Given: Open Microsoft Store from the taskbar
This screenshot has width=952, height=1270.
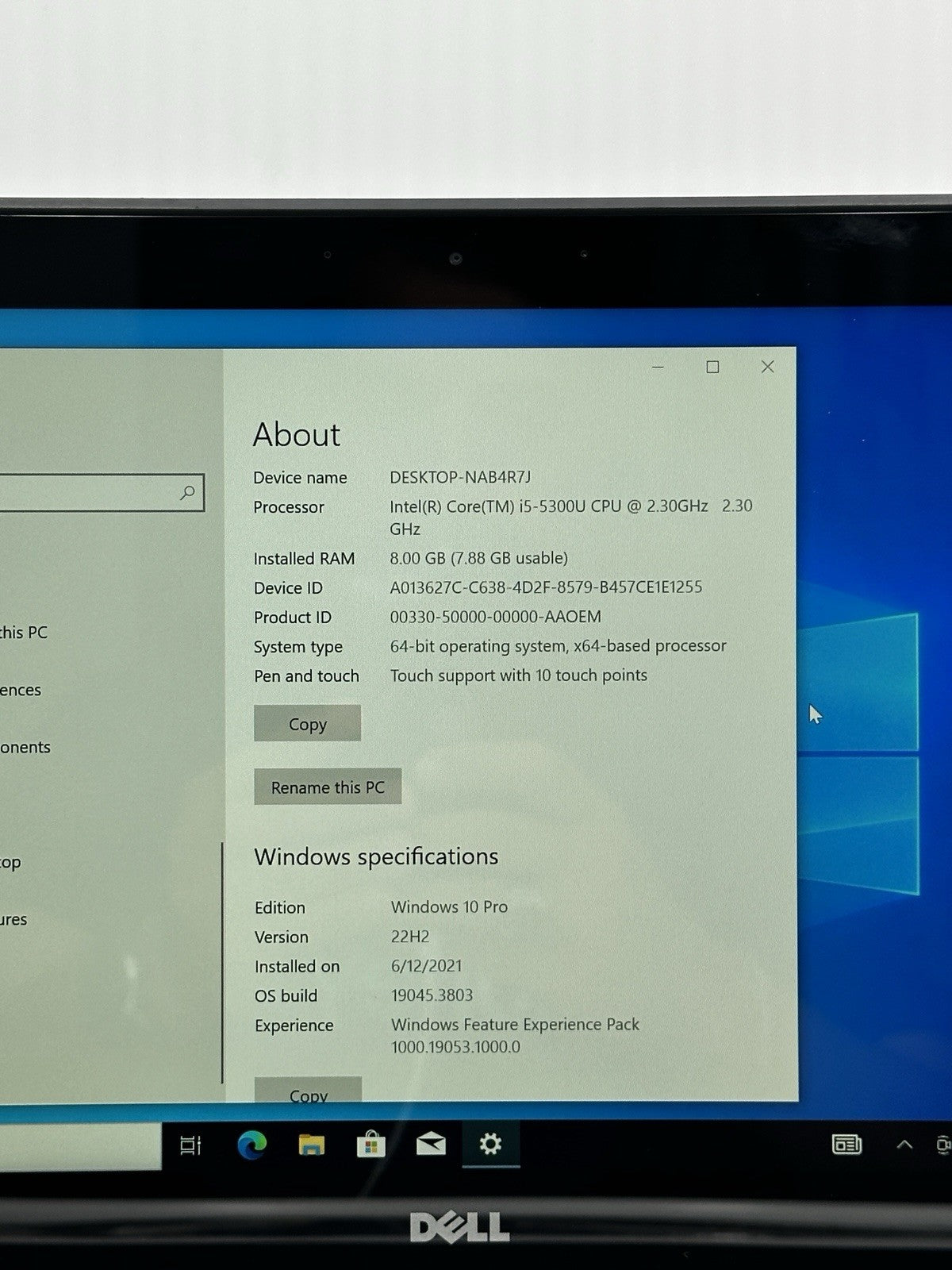Looking at the screenshot, I should [x=370, y=1144].
